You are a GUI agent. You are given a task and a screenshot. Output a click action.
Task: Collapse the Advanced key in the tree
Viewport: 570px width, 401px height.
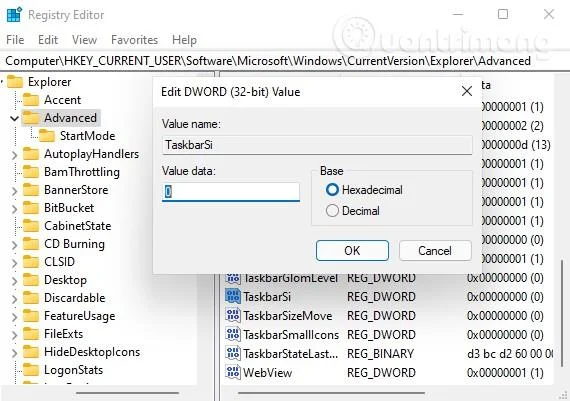pos(15,118)
